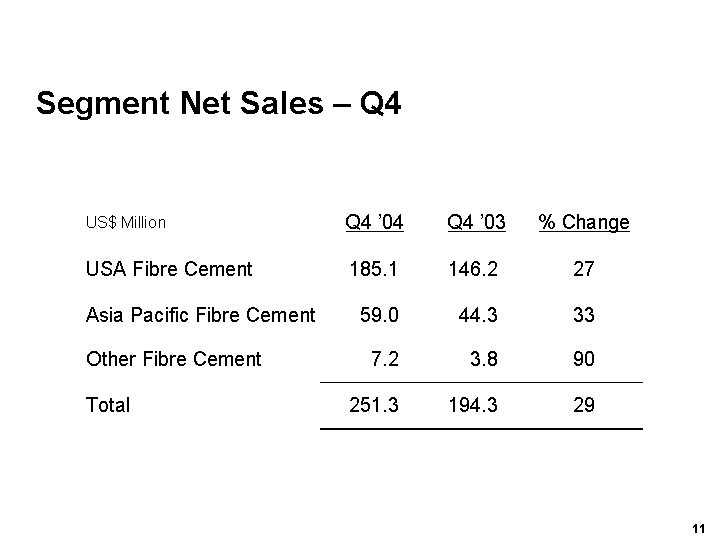Select the 185.1 value for USA

374,268
